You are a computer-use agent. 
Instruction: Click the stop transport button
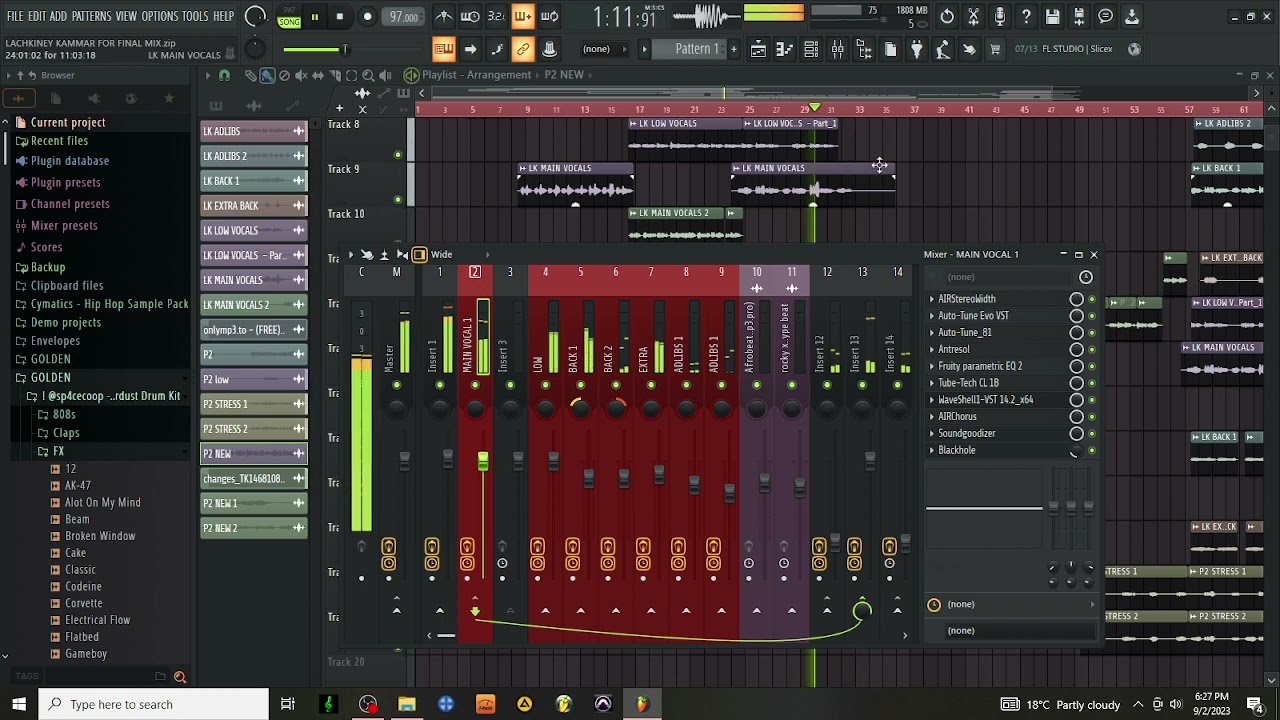click(x=340, y=17)
